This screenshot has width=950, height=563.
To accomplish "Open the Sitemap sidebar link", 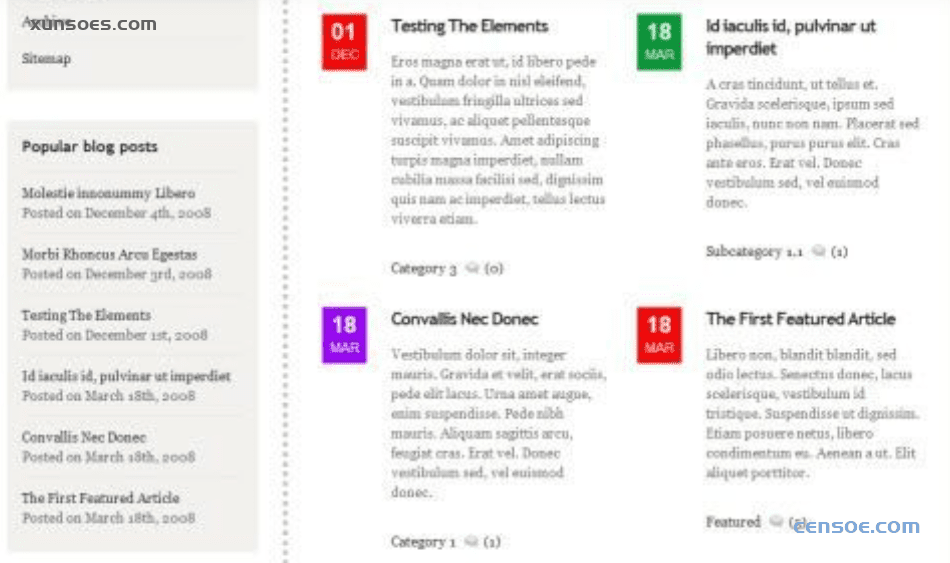I will click(x=46, y=59).
